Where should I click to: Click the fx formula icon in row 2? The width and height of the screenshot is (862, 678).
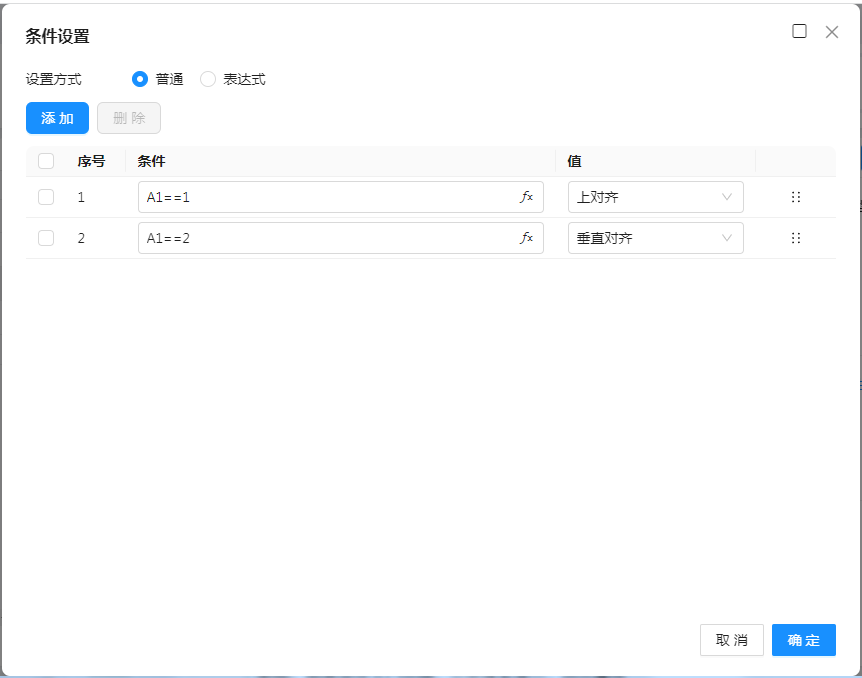tap(526, 238)
